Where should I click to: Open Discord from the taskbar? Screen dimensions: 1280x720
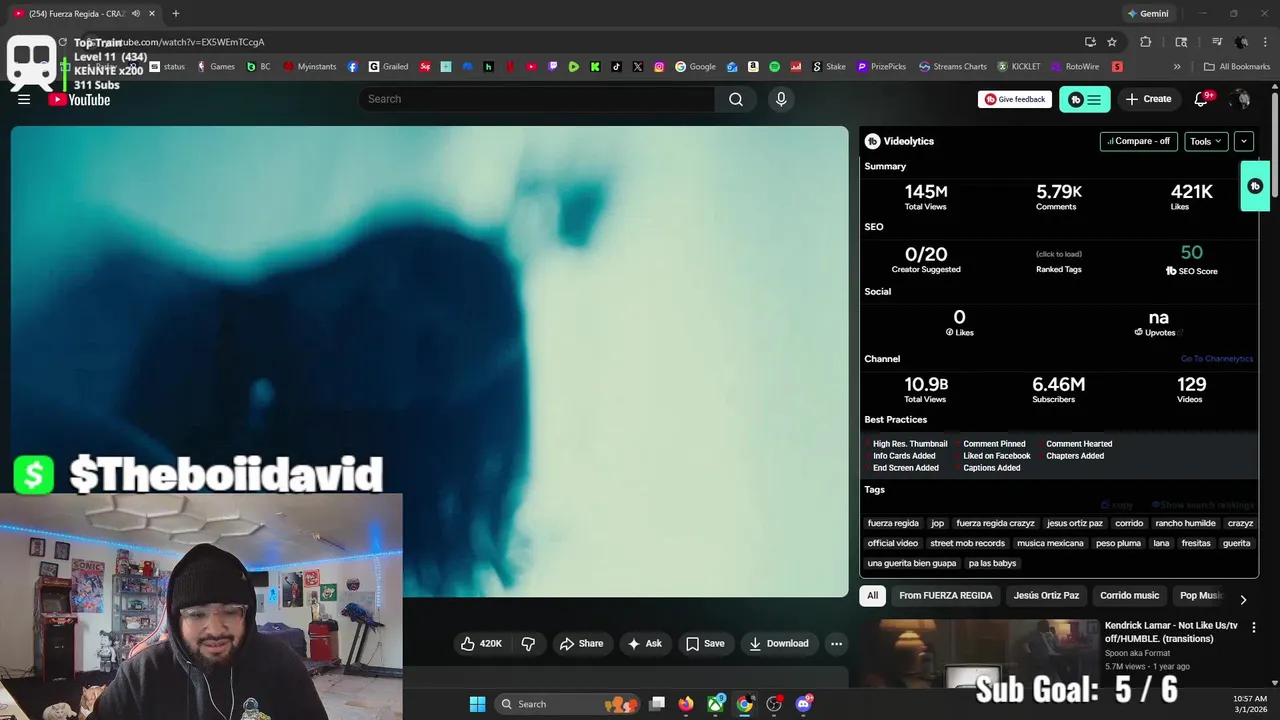803,704
